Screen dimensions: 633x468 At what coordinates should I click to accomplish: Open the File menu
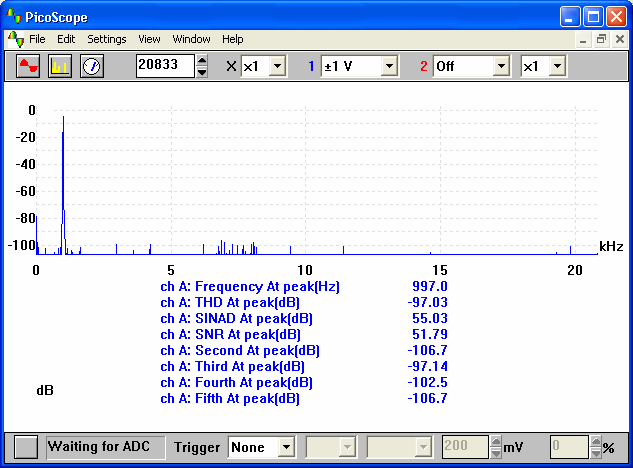click(37, 39)
